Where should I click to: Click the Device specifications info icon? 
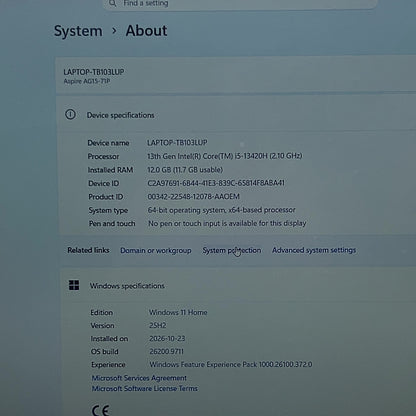(x=70, y=115)
